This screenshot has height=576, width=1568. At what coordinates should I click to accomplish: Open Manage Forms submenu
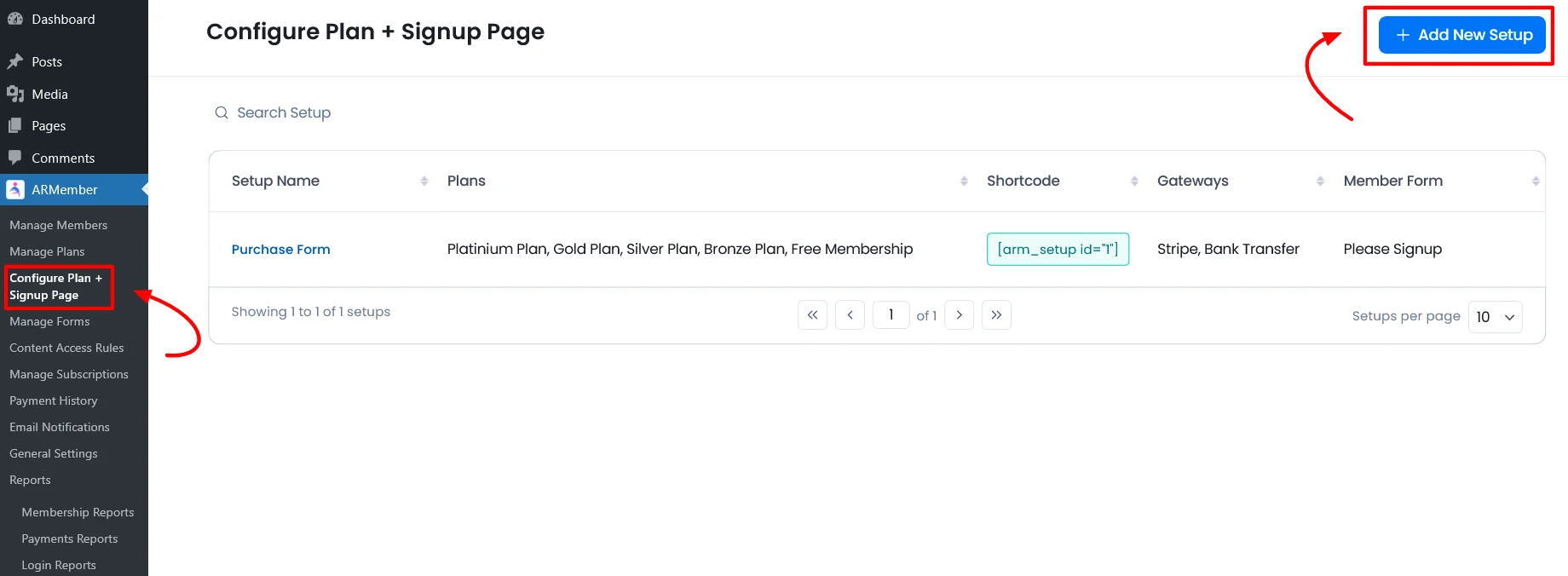(x=49, y=321)
